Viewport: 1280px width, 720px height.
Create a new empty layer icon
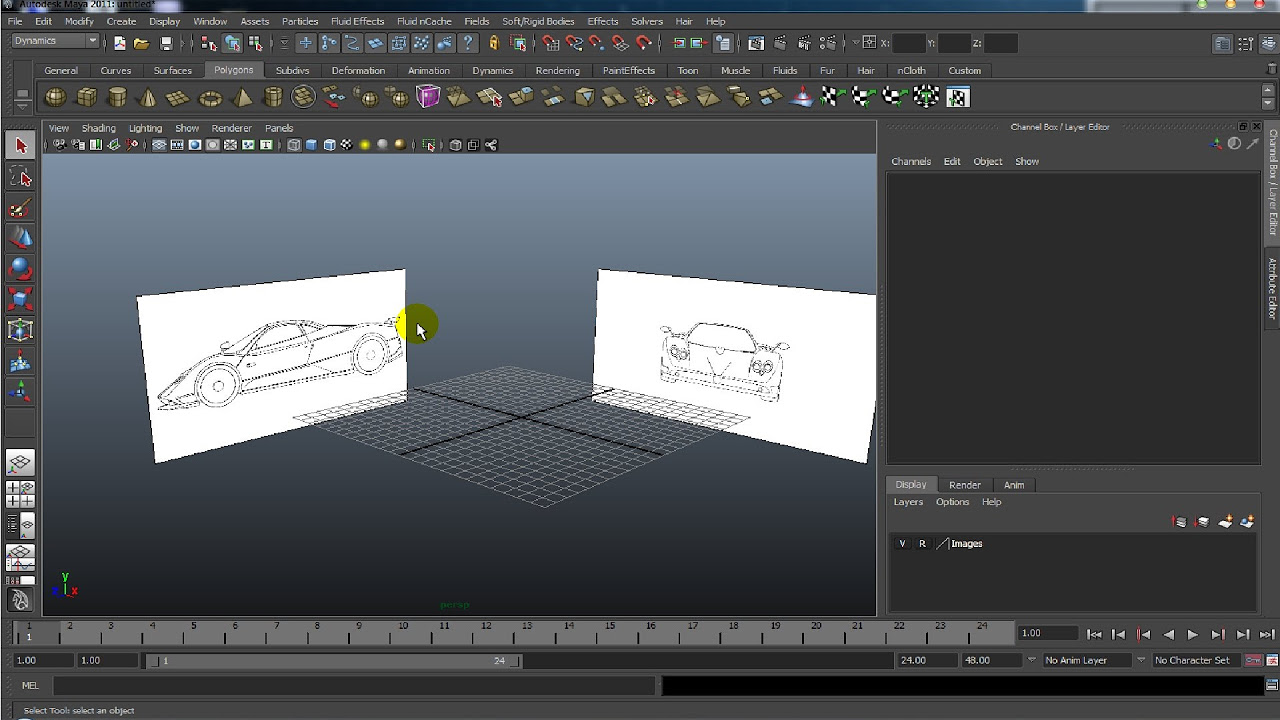click(1225, 522)
